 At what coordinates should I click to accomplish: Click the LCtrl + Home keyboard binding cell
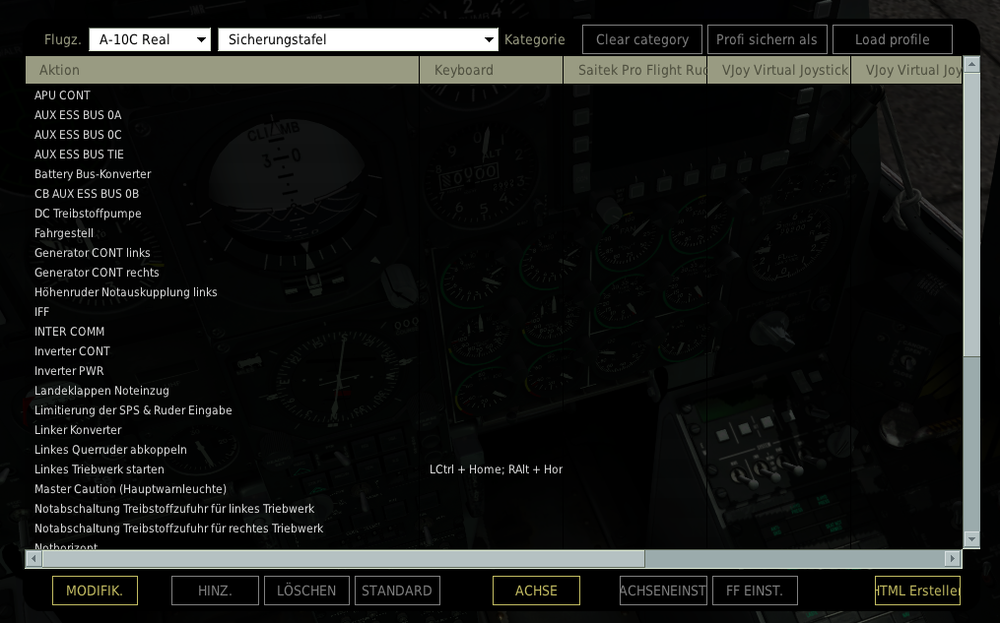[x=492, y=469]
